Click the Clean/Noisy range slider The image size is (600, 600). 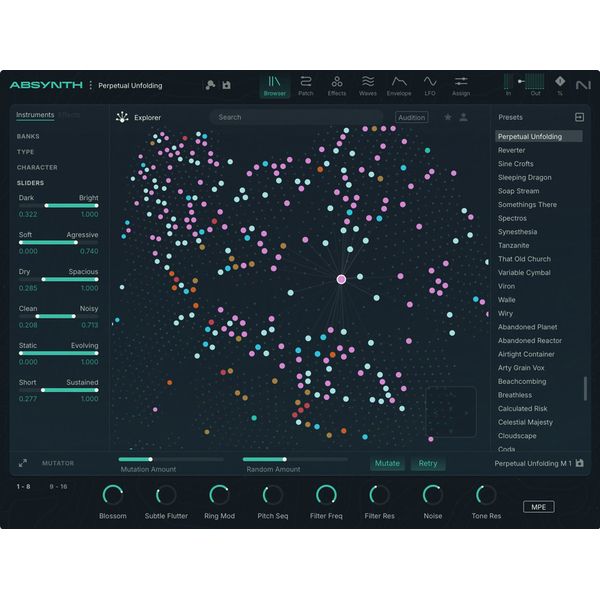pos(59,316)
